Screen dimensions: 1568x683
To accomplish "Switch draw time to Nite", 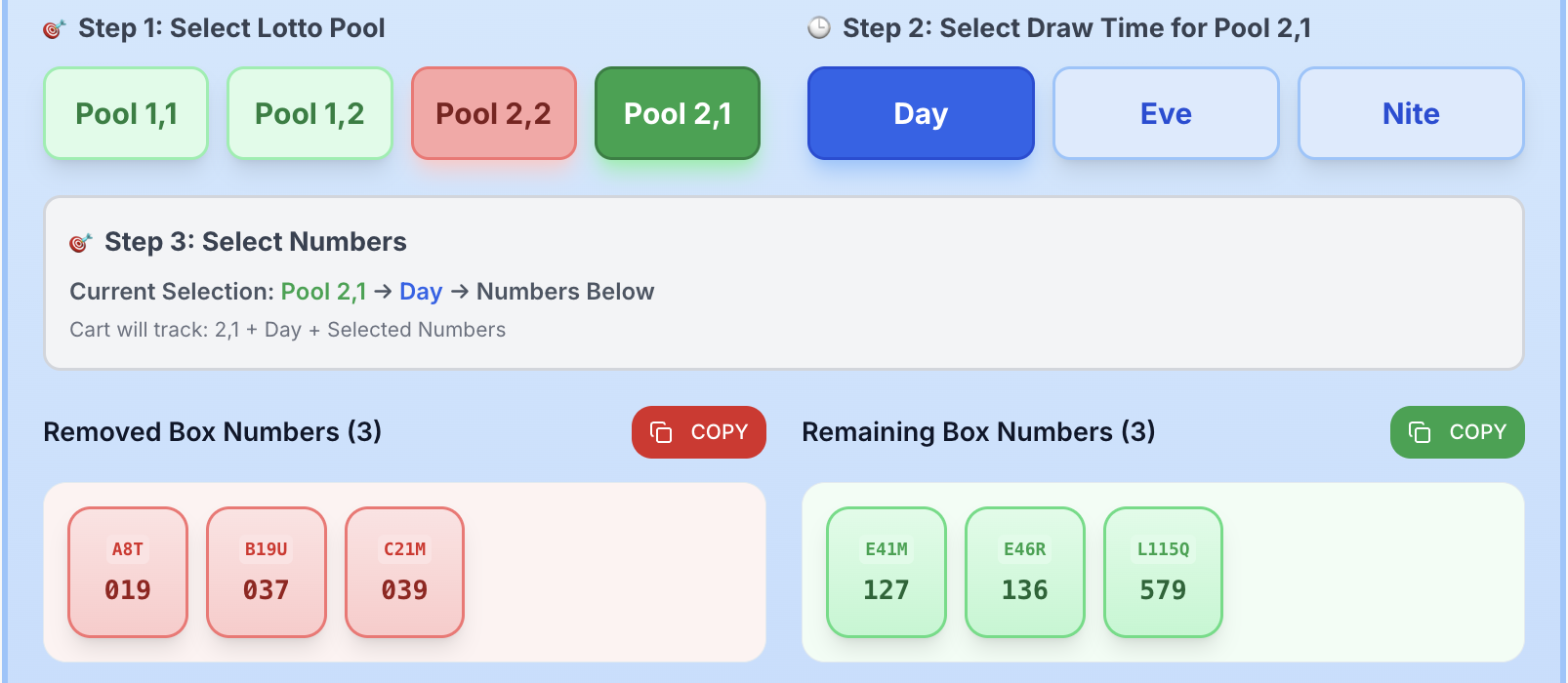I will coord(1411,113).
